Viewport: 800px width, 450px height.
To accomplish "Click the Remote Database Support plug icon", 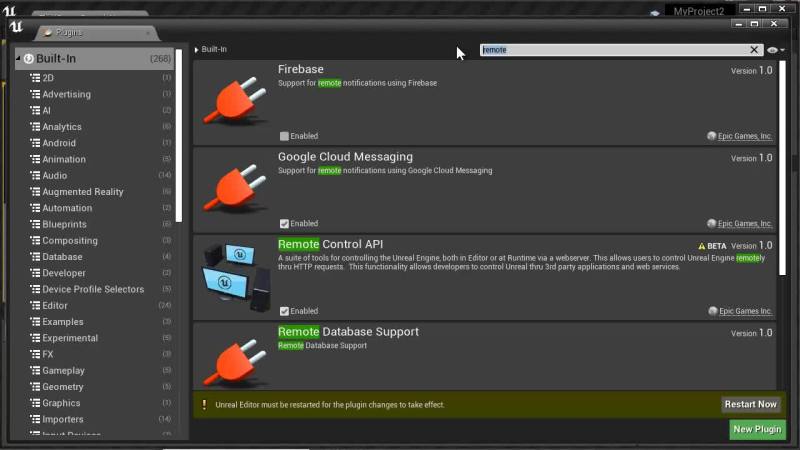I will (x=235, y=362).
